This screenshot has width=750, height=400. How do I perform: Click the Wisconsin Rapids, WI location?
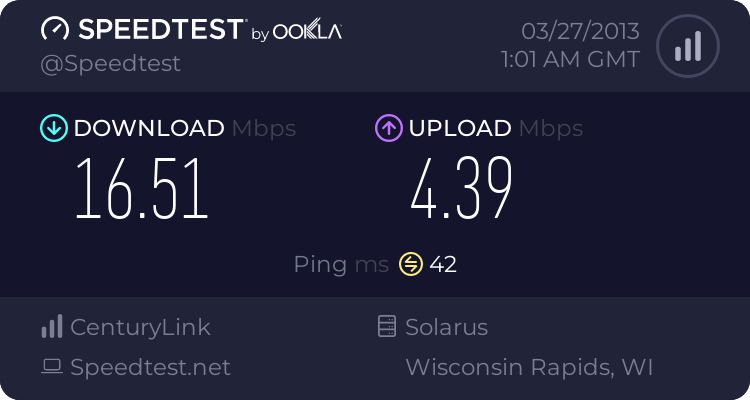pyautogui.click(x=529, y=368)
